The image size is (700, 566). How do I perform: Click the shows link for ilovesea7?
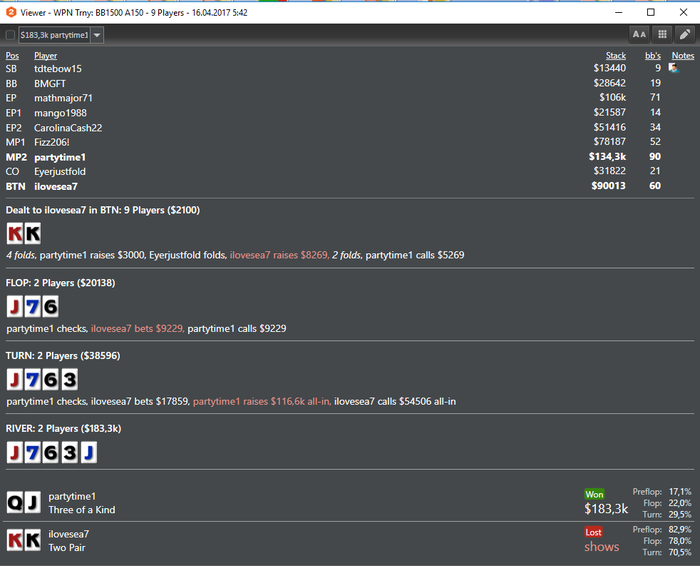click(601, 547)
